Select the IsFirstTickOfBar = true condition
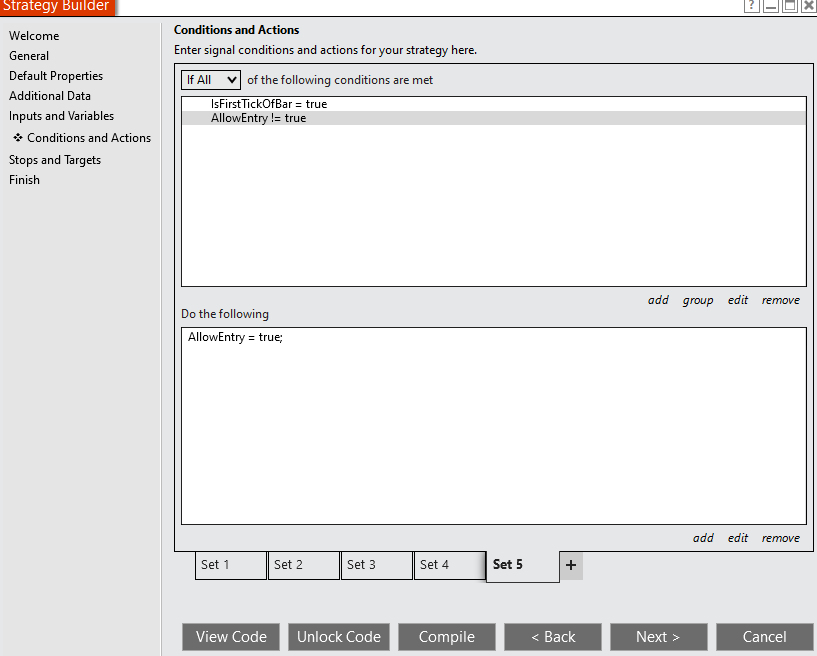The image size is (817, 656). 493,104
